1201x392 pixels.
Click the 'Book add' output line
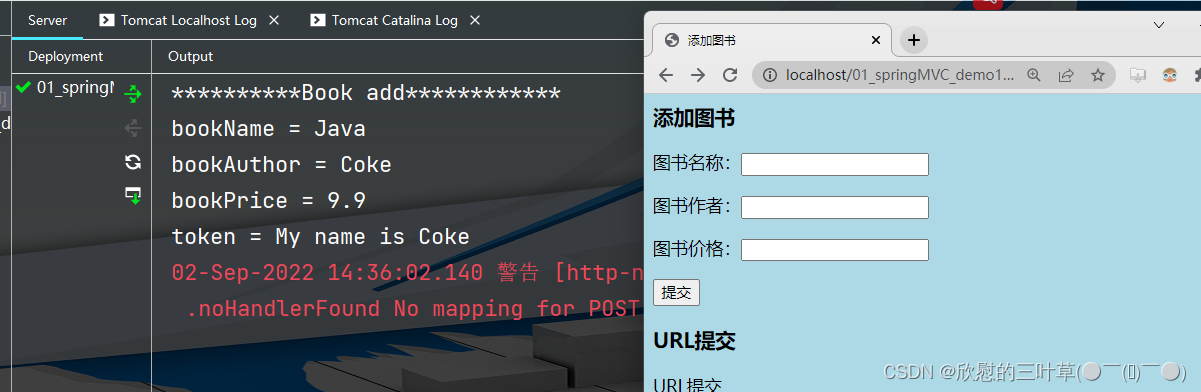[x=366, y=94]
